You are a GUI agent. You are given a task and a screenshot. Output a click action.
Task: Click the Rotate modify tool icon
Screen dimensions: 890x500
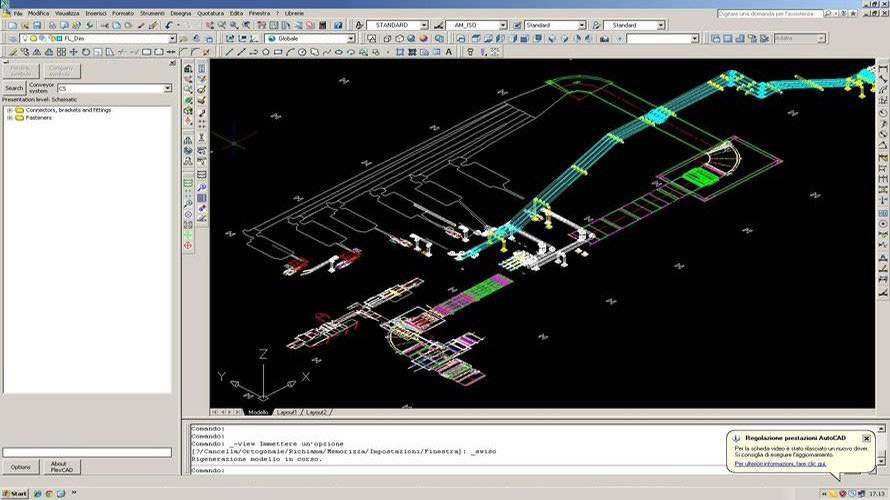[86, 52]
